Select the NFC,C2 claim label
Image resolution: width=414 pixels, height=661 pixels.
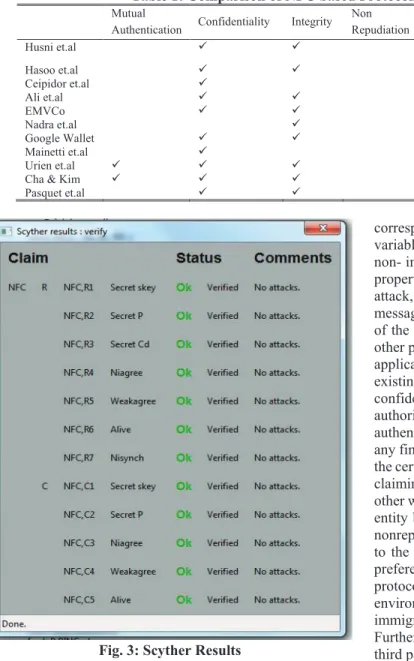click(79, 515)
